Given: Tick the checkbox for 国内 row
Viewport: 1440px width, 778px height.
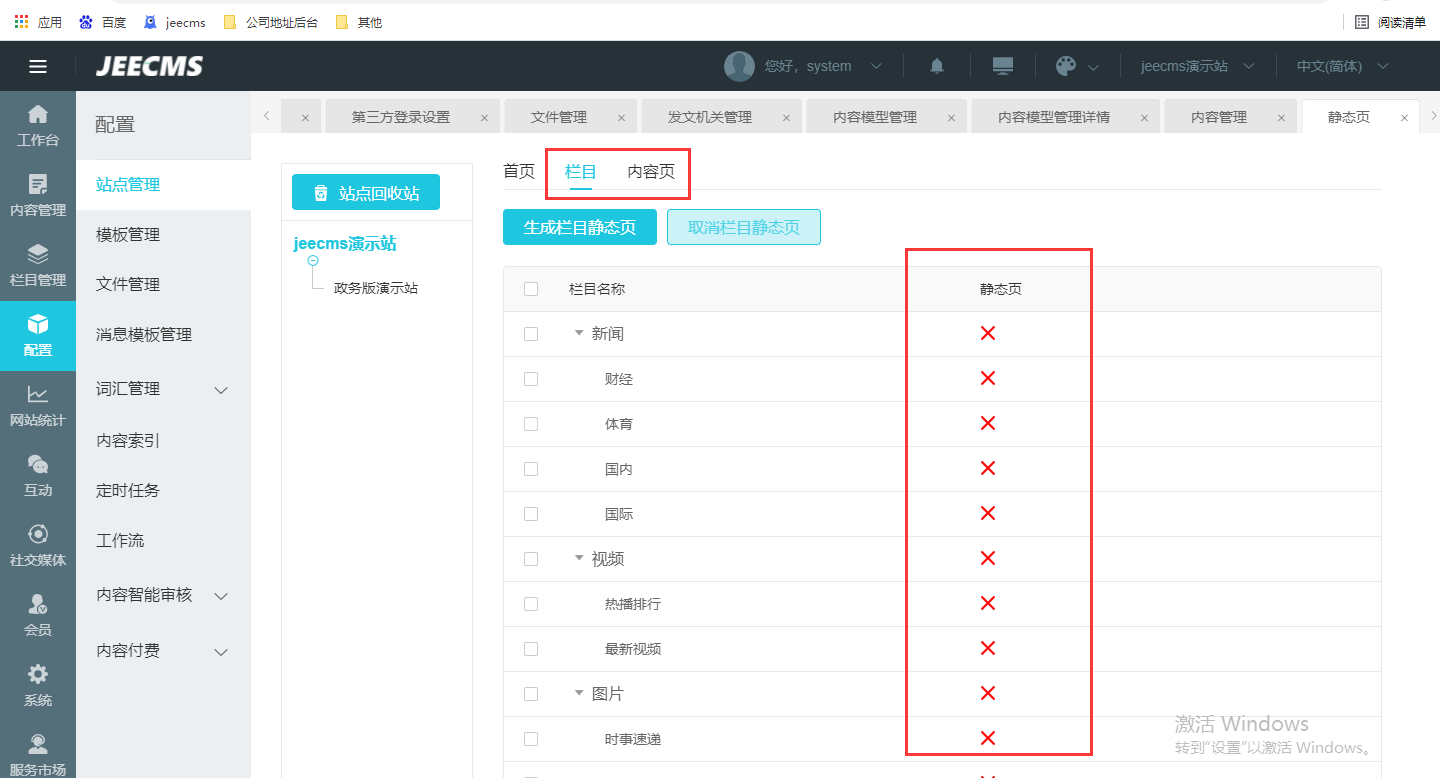Looking at the screenshot, I should pos(531,469).
